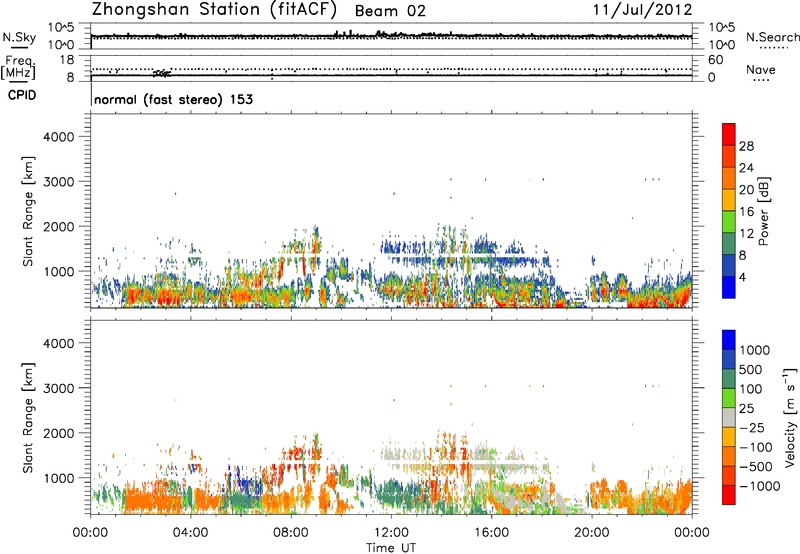Click the "N.Search" legend label

[x=772, y=37]
